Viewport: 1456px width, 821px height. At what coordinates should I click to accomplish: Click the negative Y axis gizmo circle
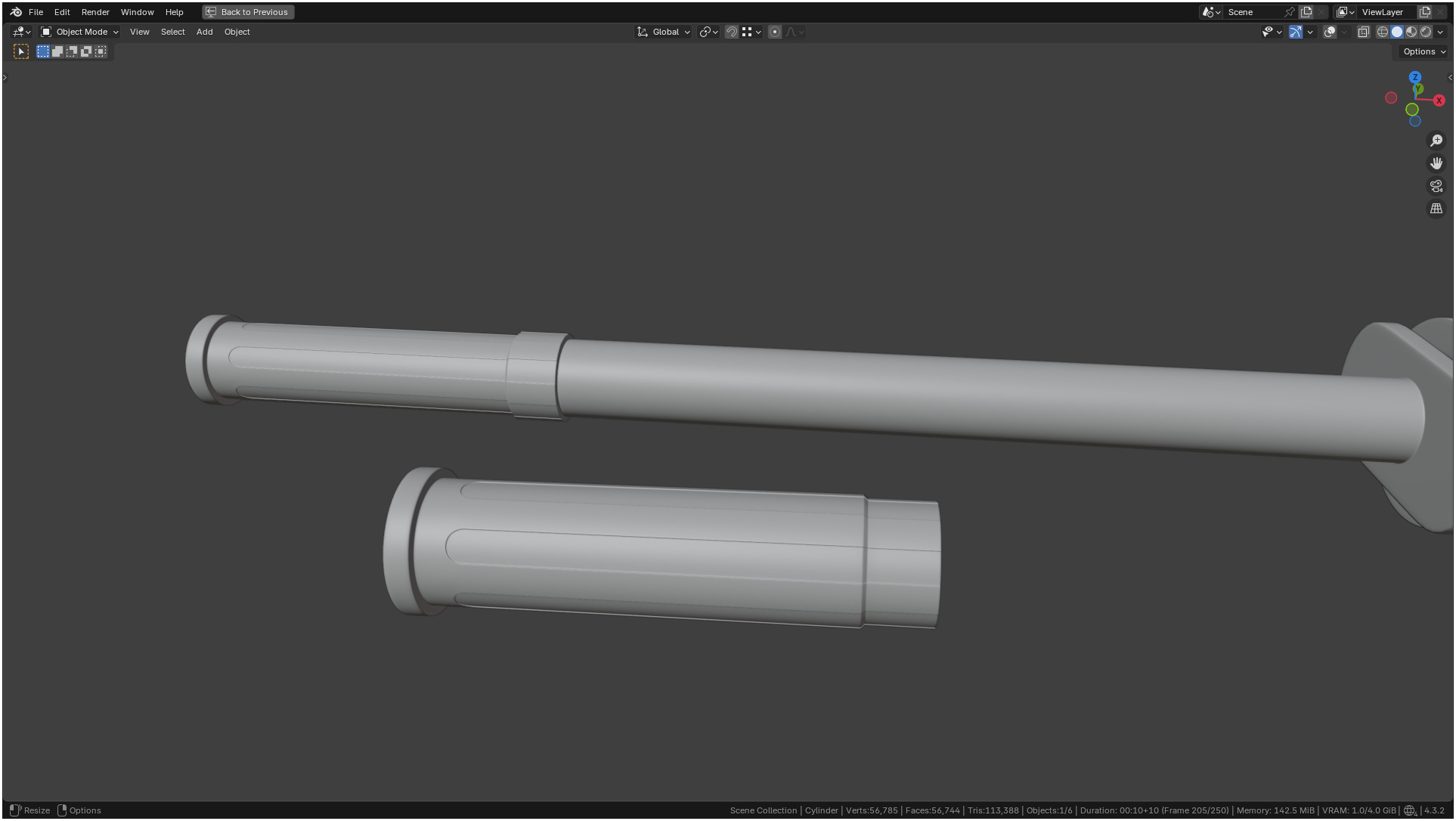pyautogui.click(x=1411, y=110)
